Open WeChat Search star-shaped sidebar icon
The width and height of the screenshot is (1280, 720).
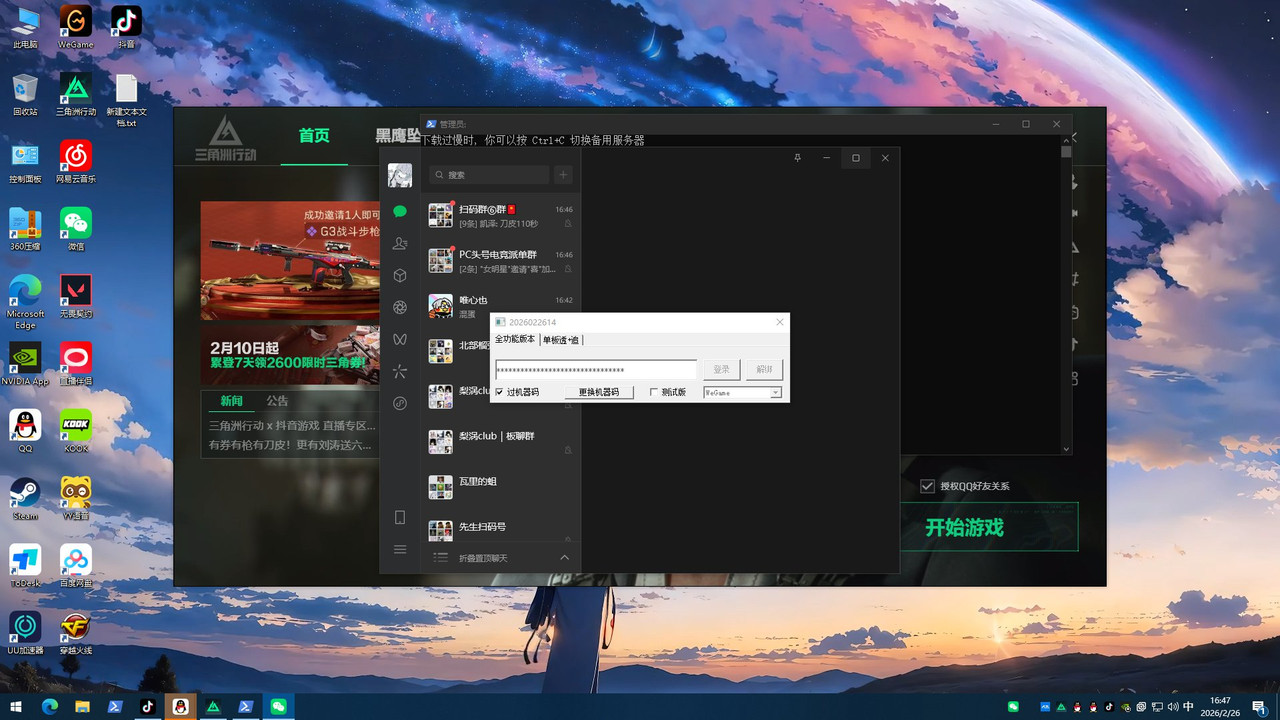400,372
